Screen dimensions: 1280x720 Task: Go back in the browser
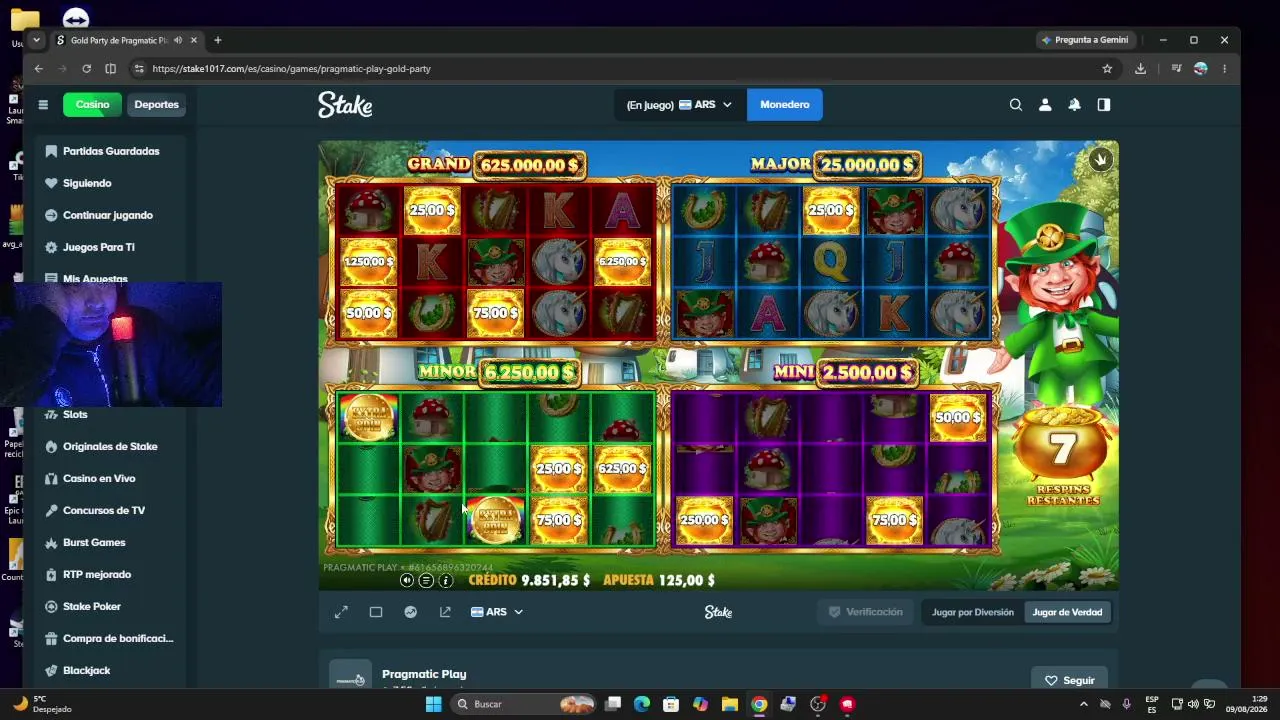(x=38, y=69)
